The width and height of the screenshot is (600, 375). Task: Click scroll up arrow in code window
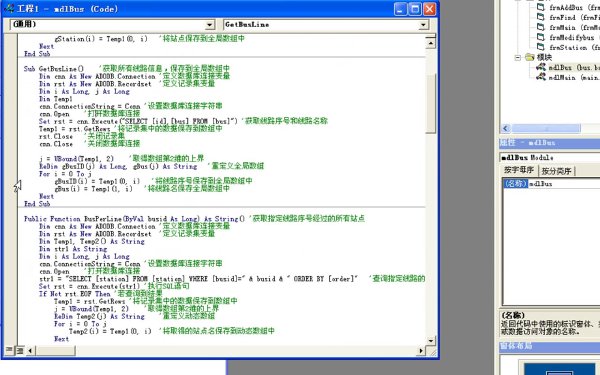(430, 43)
